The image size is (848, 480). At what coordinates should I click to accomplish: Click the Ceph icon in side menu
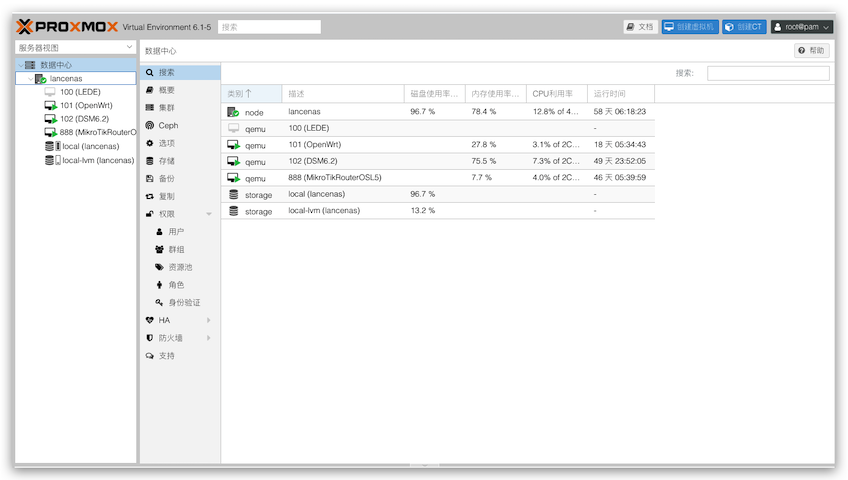pyautogui.click(x=150, y=125)
